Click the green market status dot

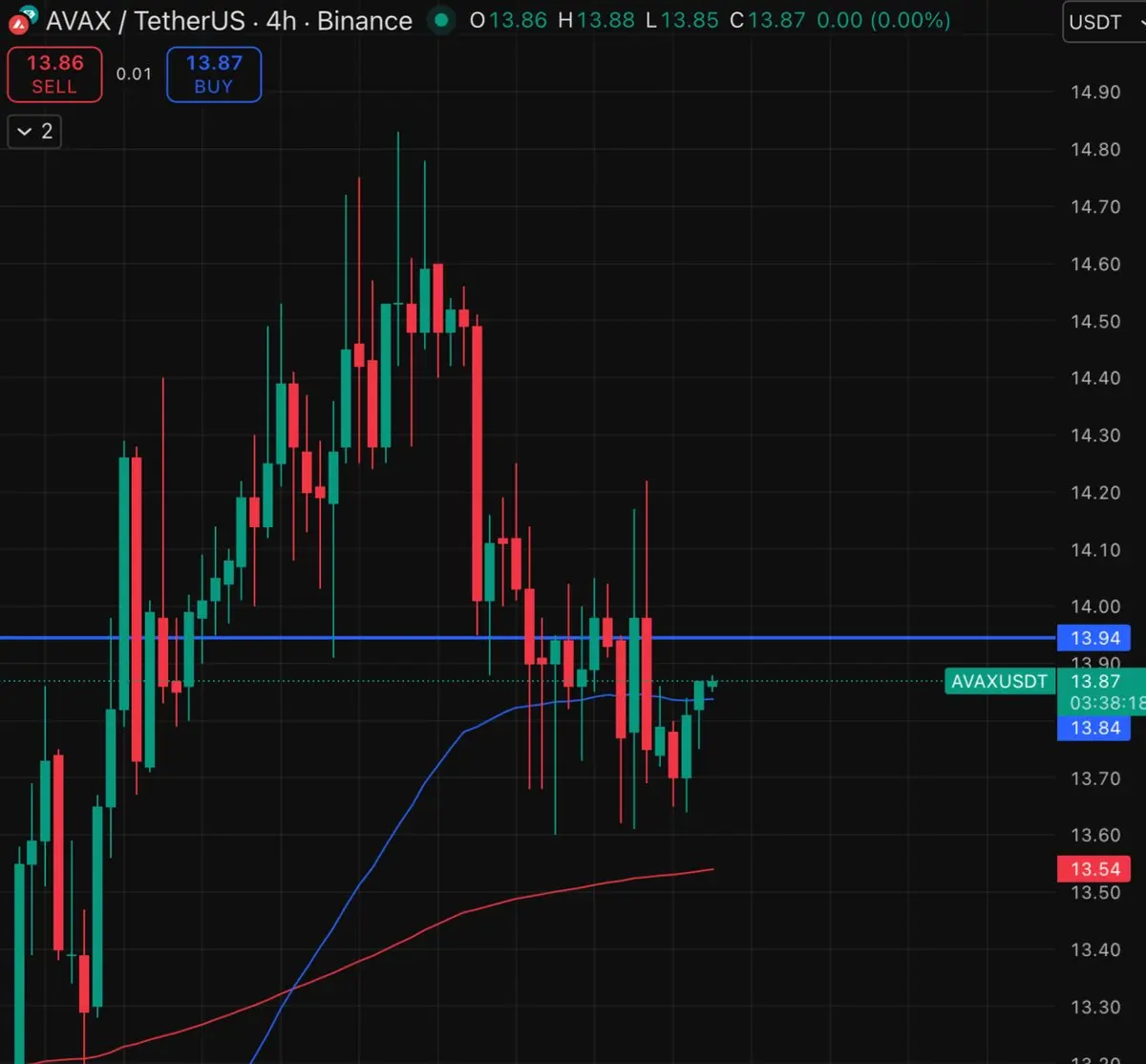(x=439, y=20)
